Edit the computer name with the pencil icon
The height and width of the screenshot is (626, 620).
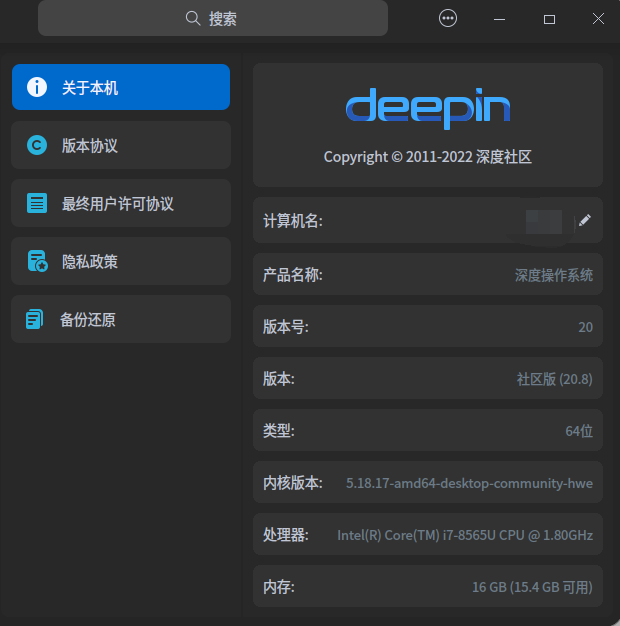(x=584, y=220)
